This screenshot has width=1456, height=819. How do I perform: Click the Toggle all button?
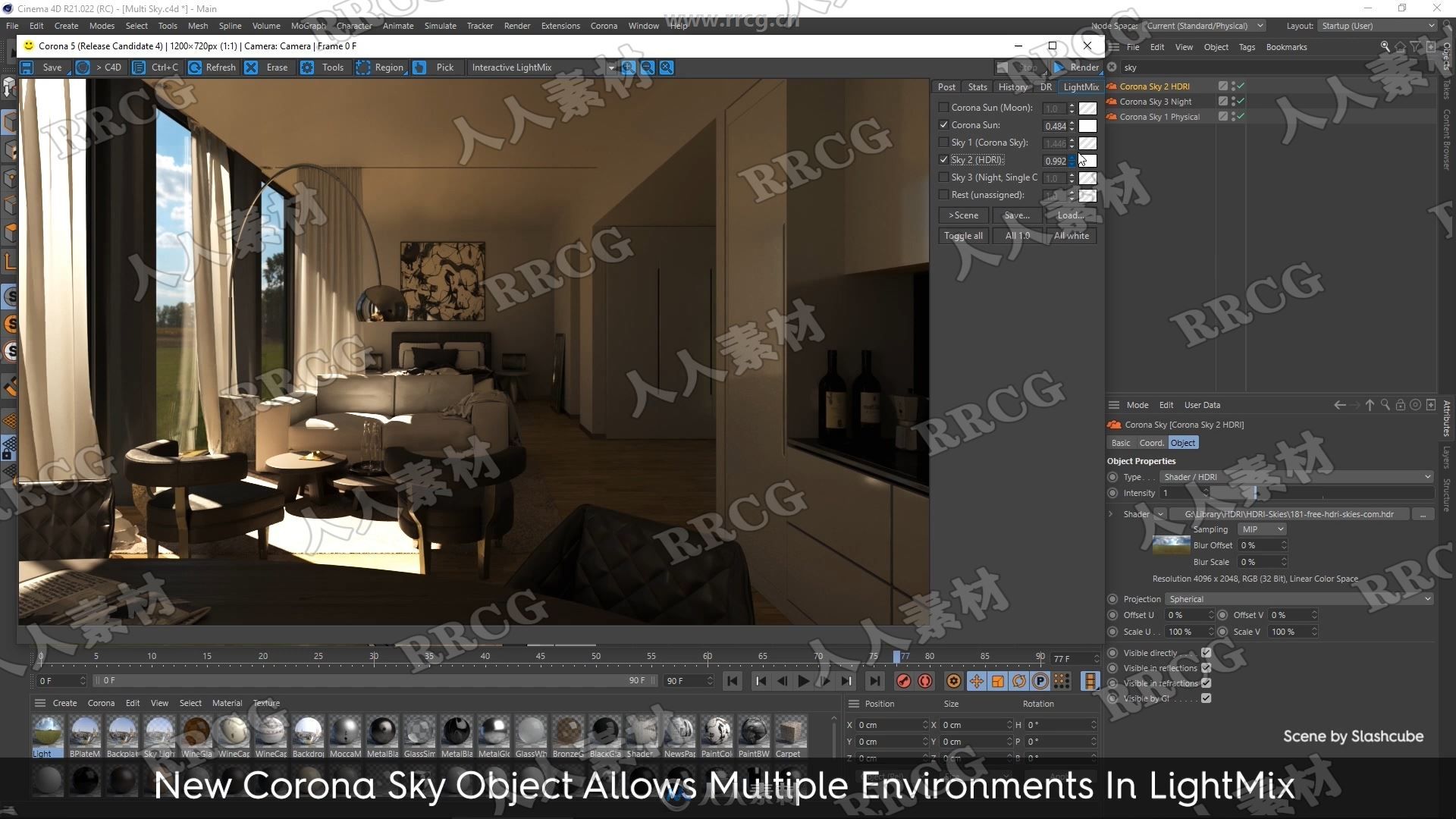(x=963, y=236)
